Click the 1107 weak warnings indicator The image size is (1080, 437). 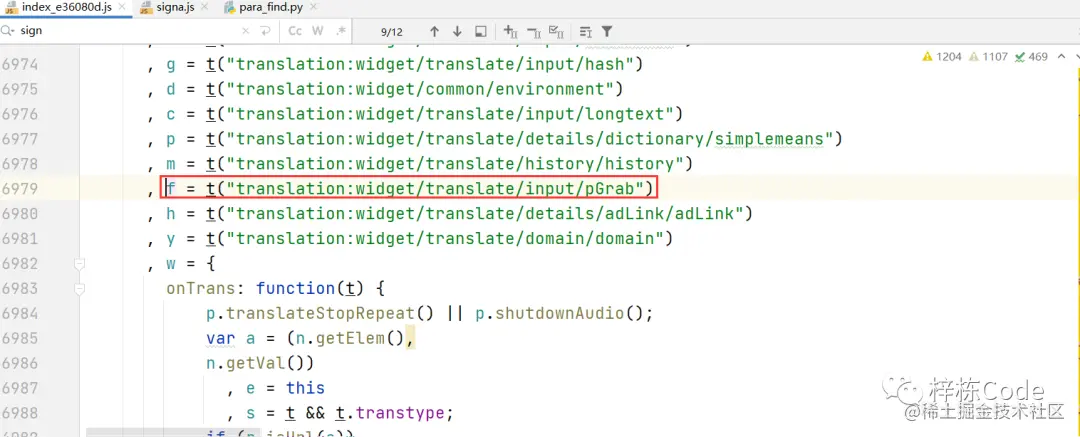pyautogui.click(x=988, y=57)
